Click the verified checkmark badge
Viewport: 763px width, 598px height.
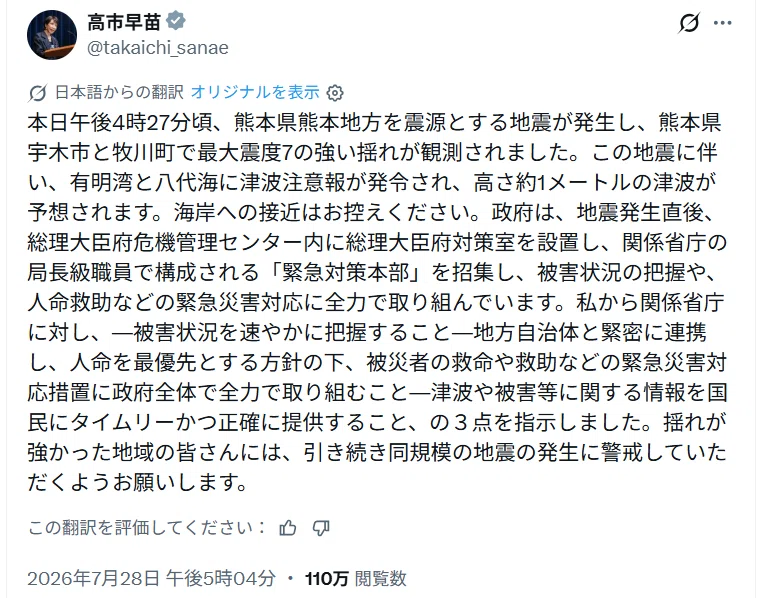[175, 21]
